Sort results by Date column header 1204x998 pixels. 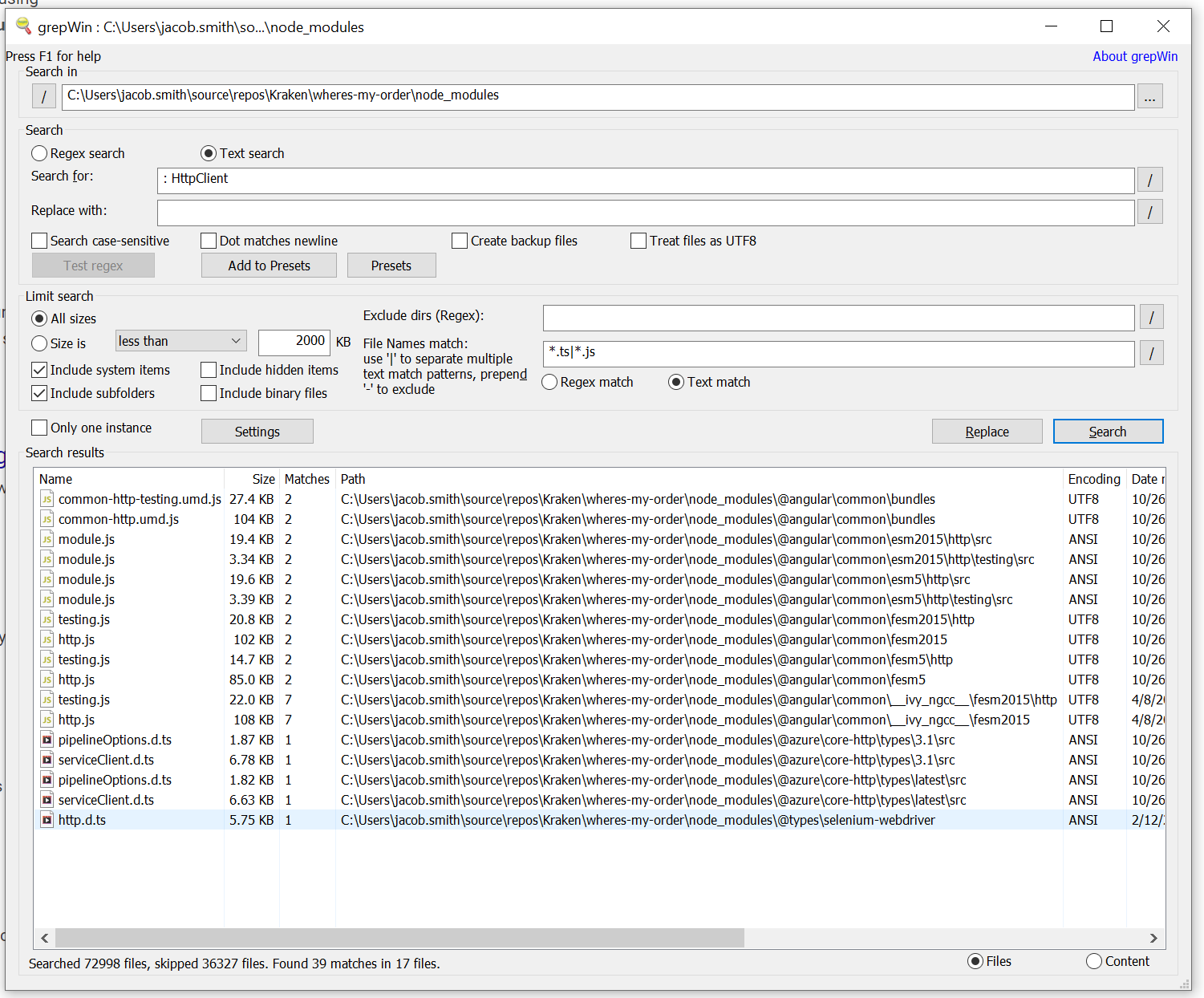coord(1146,479)
